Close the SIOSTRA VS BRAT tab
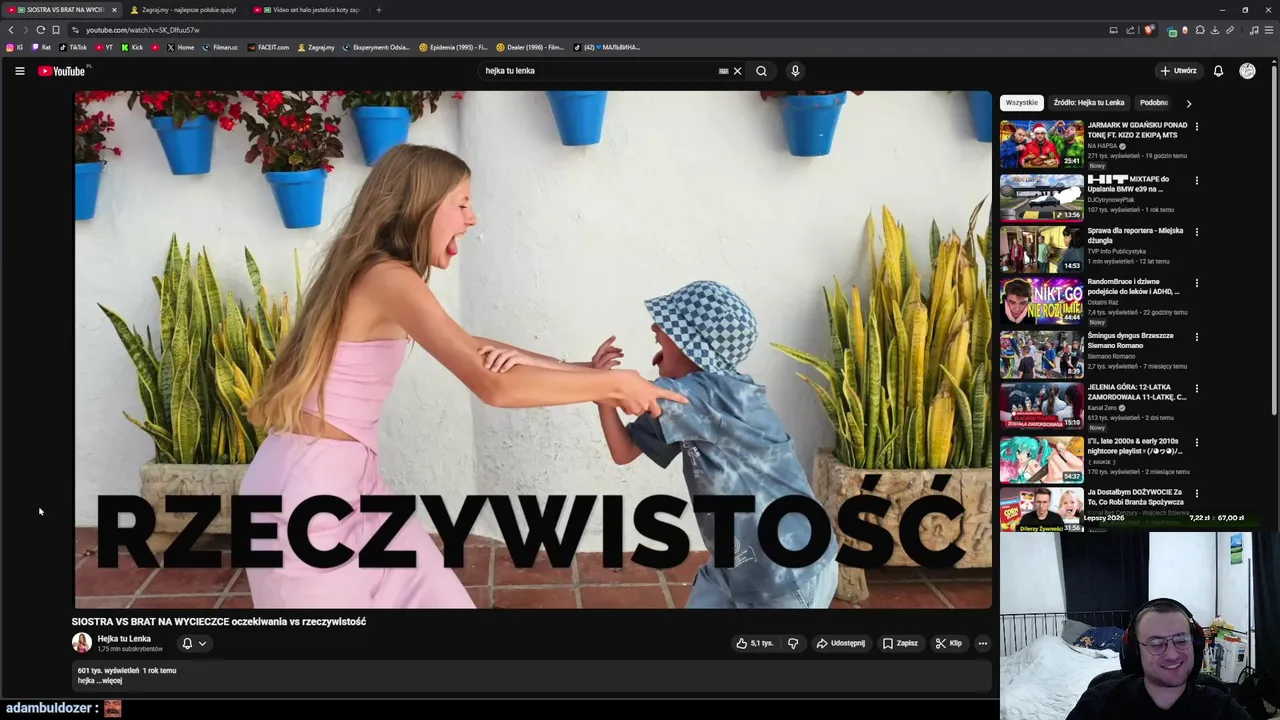 click(x=114, y=10)
